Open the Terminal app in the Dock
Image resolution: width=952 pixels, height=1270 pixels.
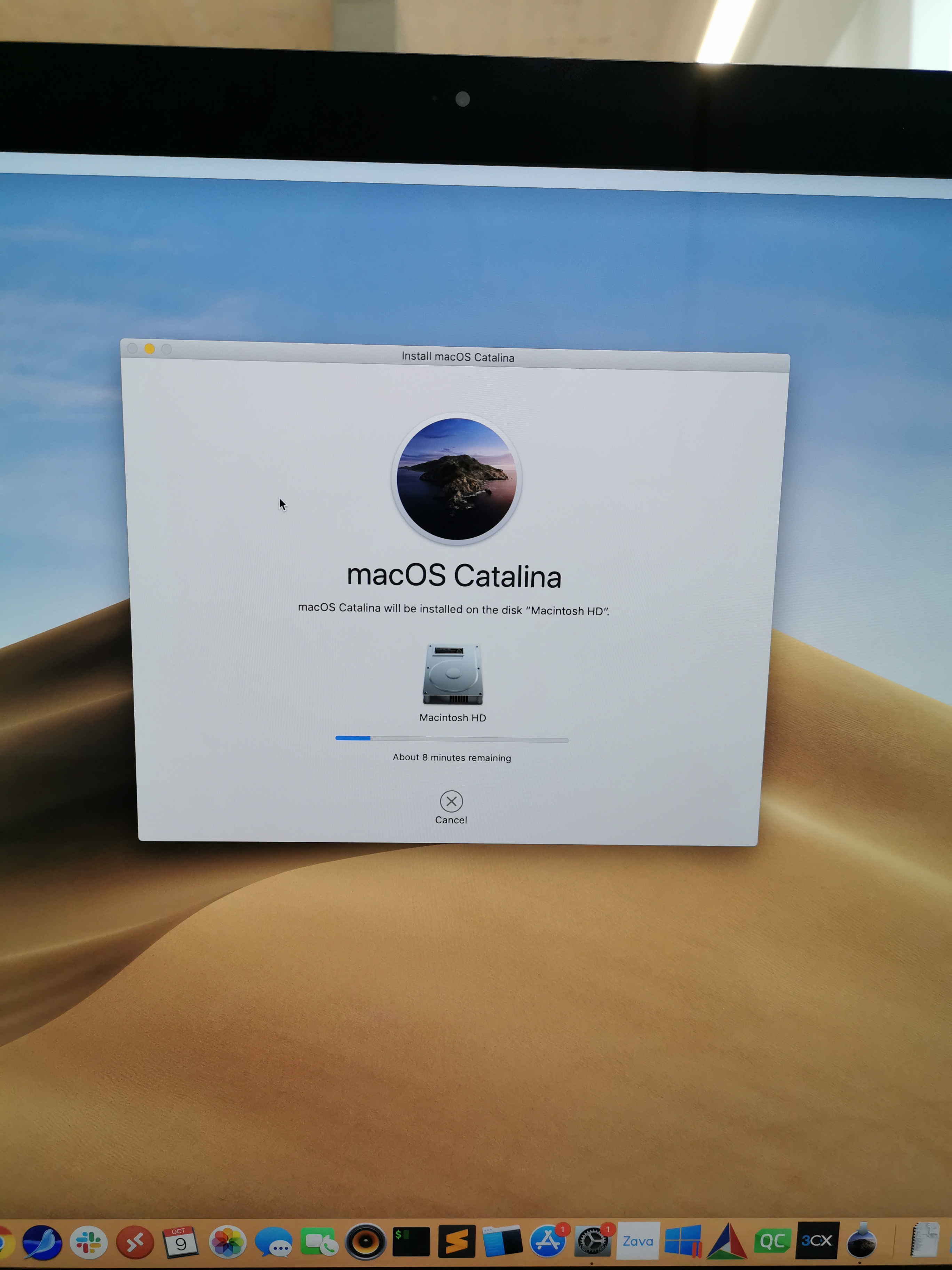pyautogui.click(x=411, y=1242)
